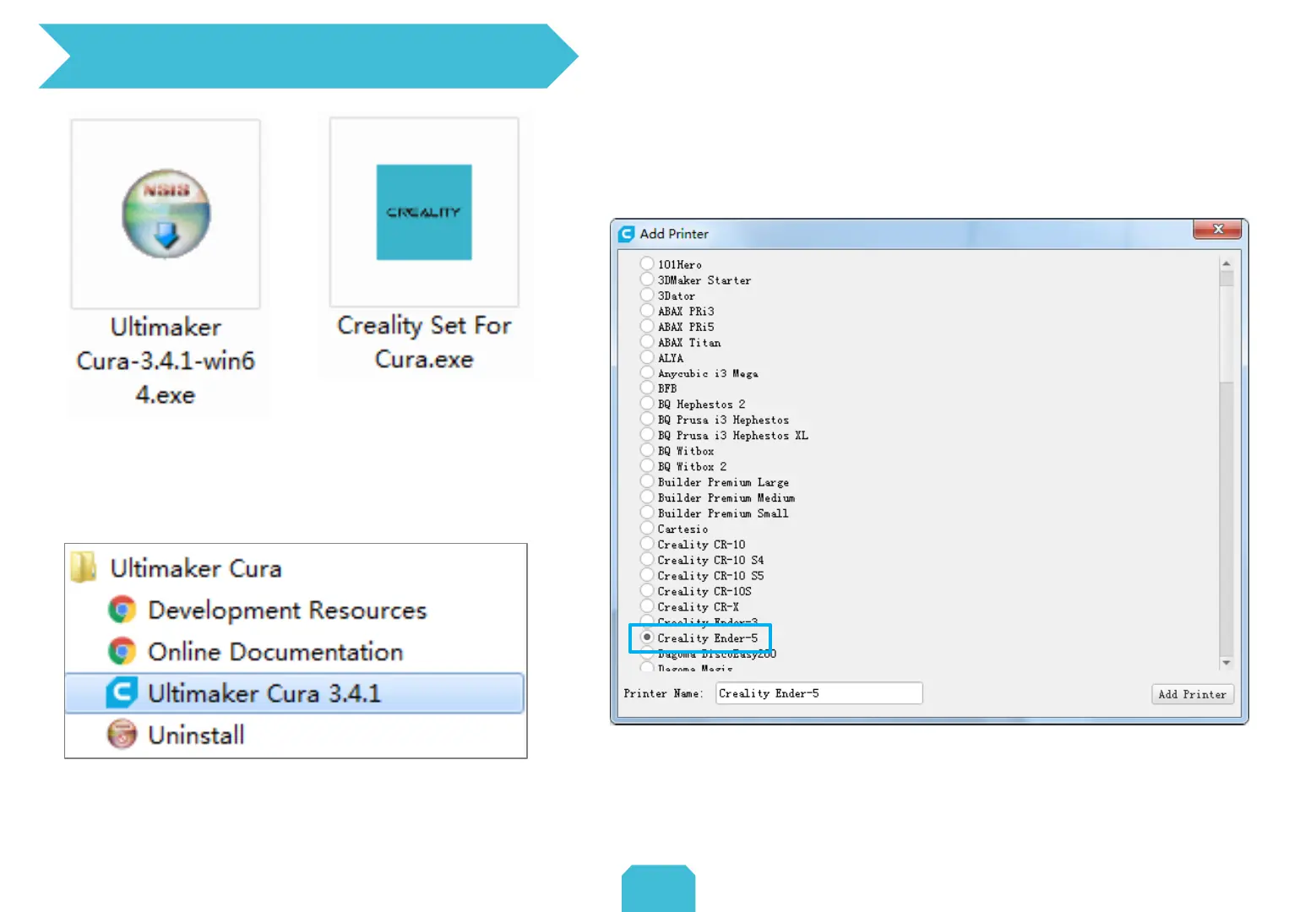
Task: Select BQ Hephestos 2 printer
Action: click(647, 404)
